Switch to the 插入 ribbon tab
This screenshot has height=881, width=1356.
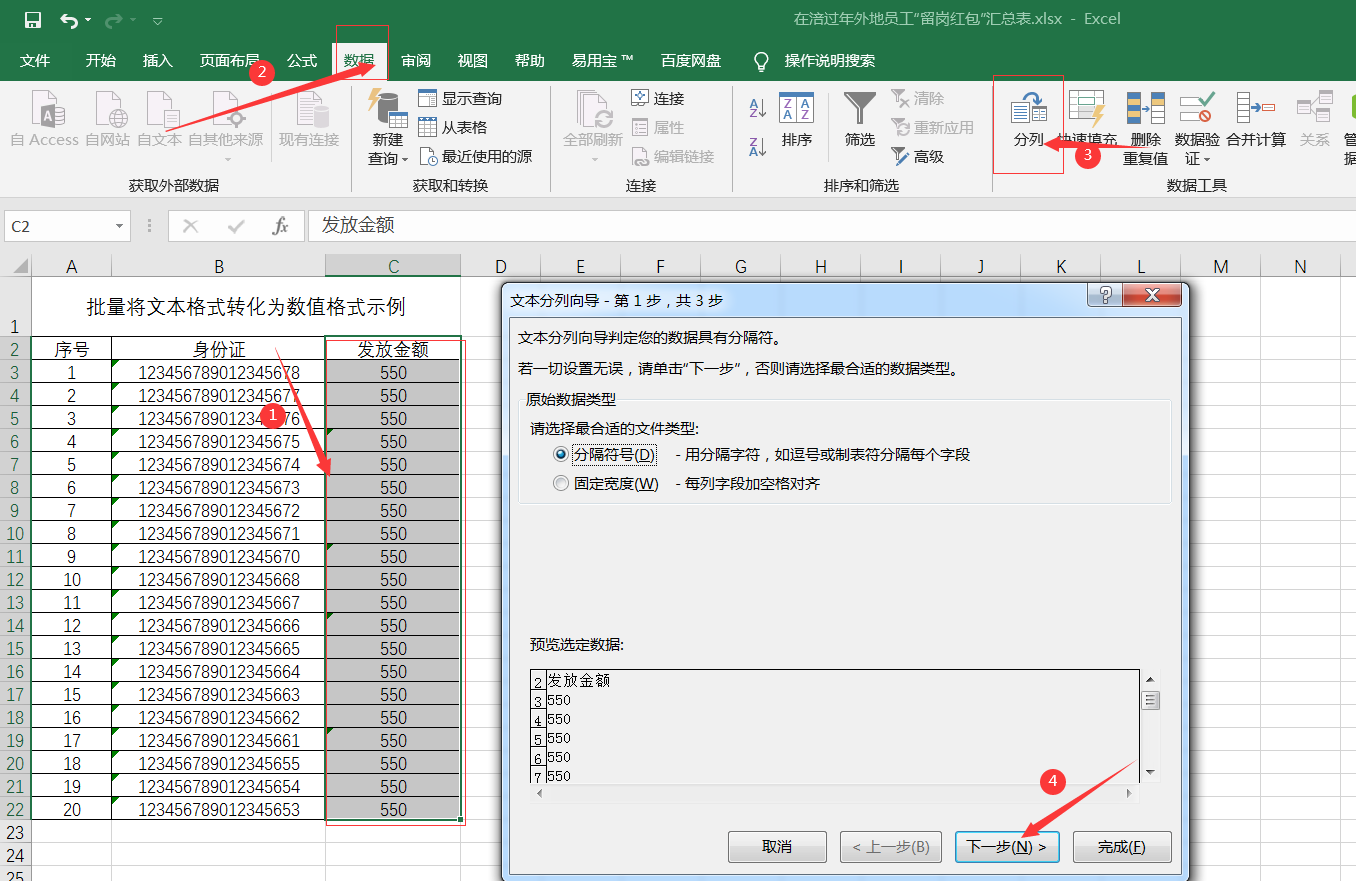158,61
